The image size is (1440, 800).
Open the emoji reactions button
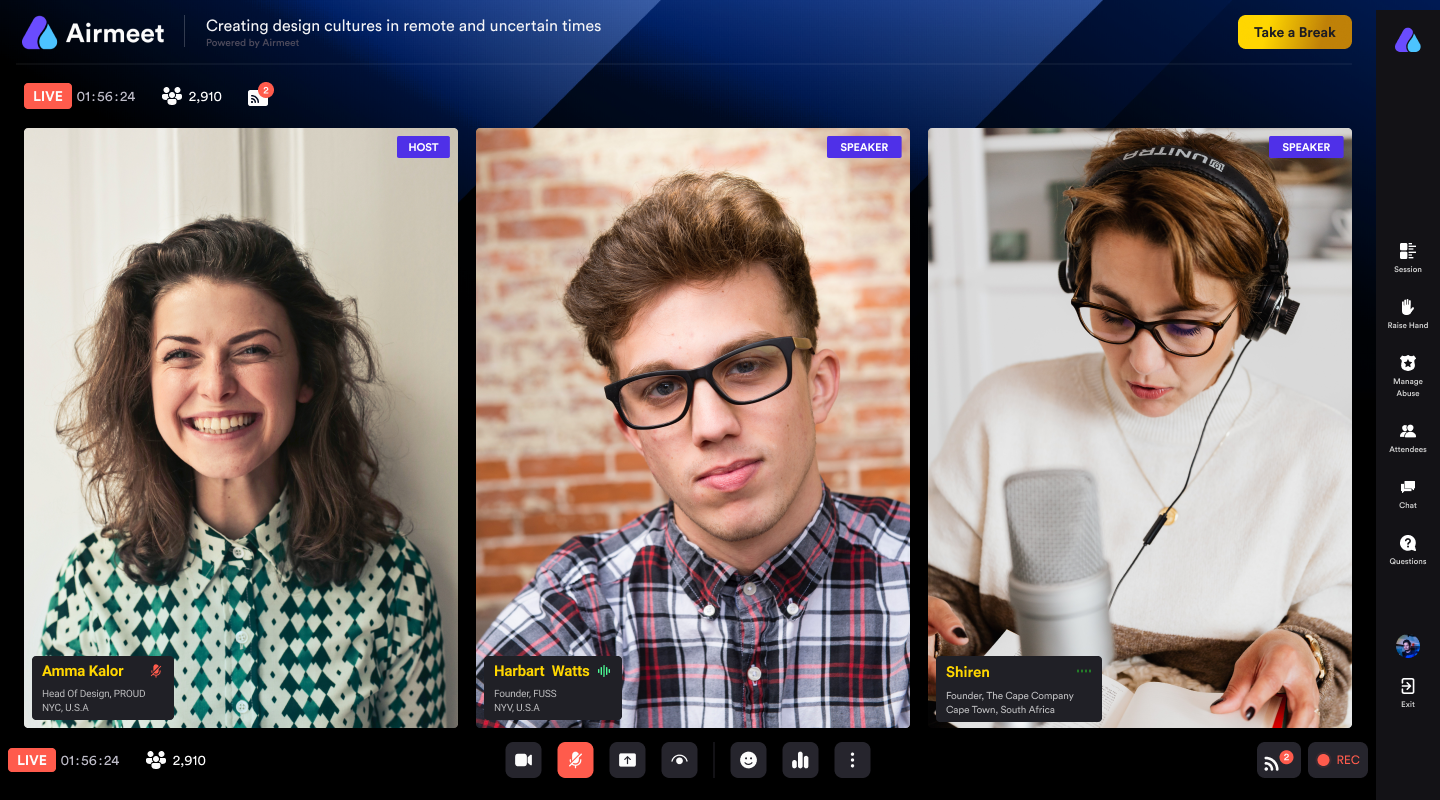(x=748, y=760)
